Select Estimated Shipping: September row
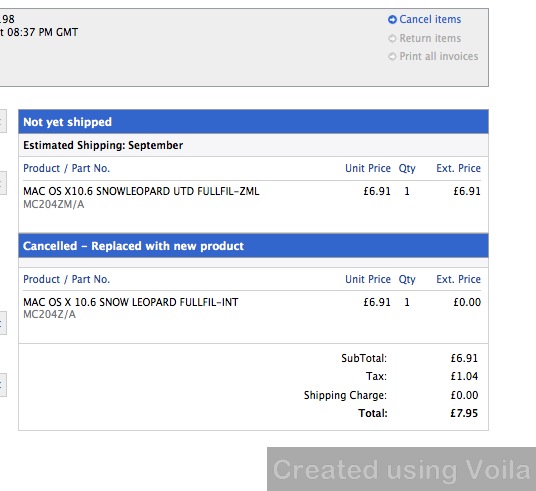This screenshot has width=536, height=491. (x=253, y=145)
